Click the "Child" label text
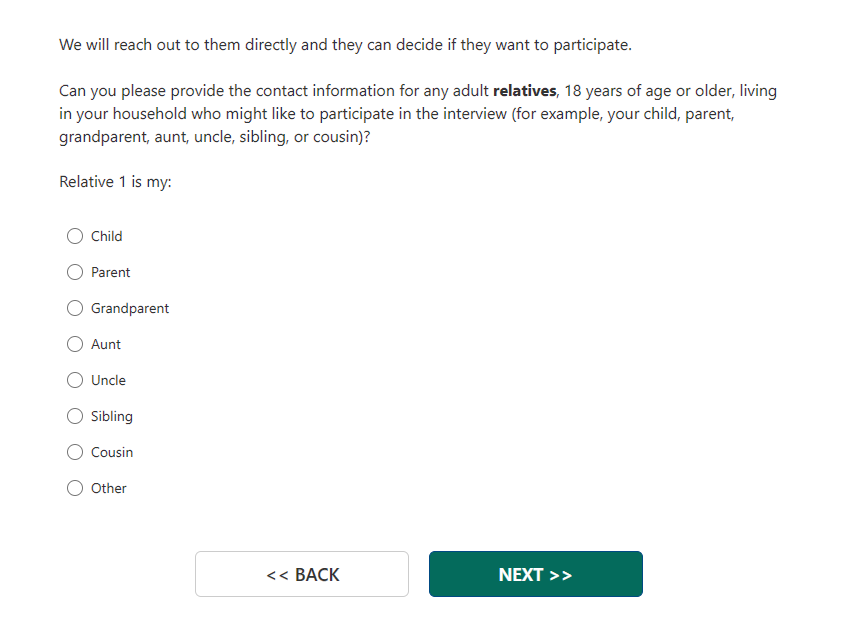 [107, 236]
